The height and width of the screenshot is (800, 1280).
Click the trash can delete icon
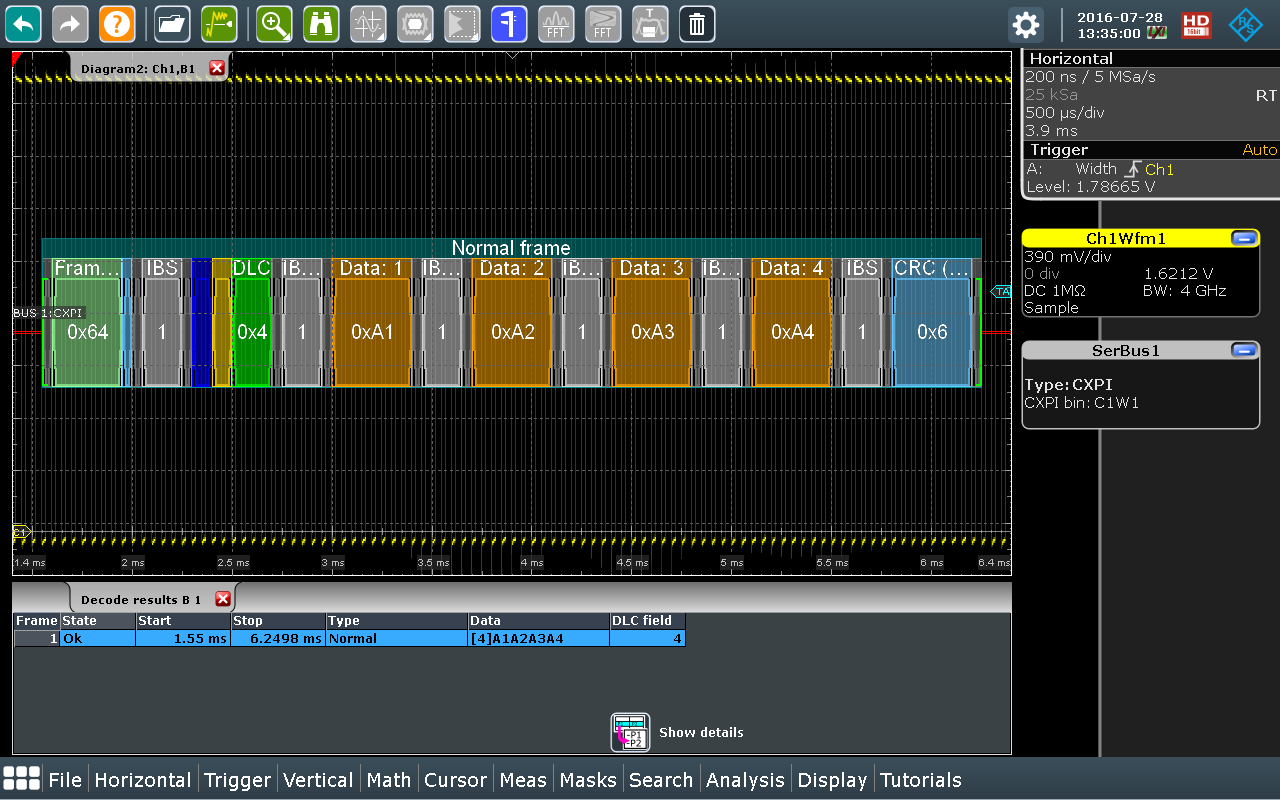pyautogui.click(x=697, y=23)
